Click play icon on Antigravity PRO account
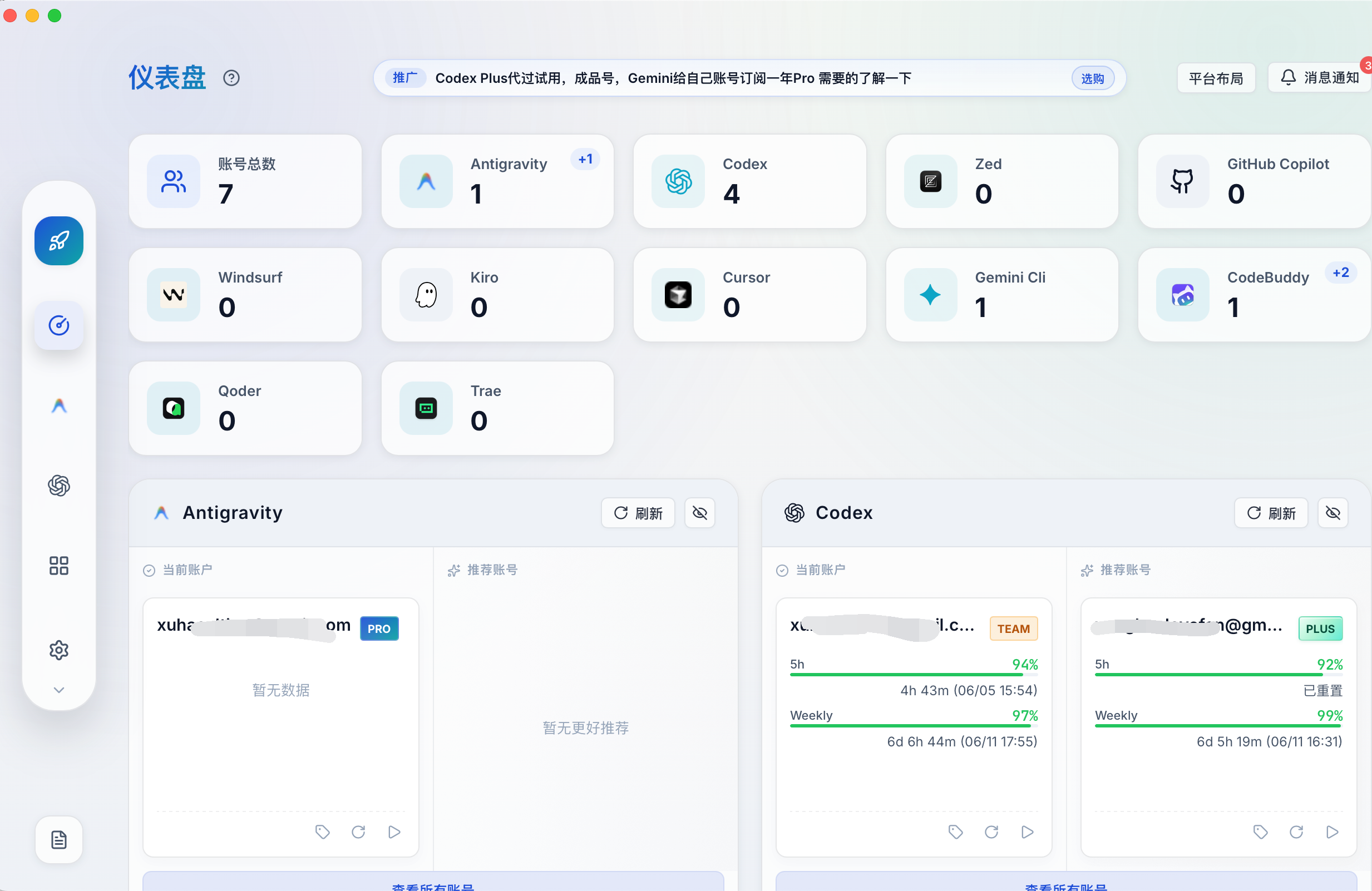 pos(394,832)
